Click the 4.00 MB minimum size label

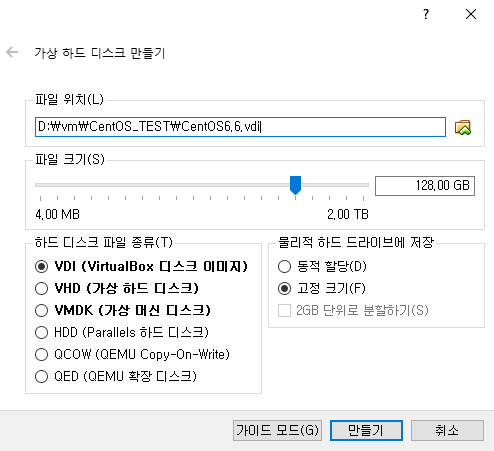click(57, 214)
